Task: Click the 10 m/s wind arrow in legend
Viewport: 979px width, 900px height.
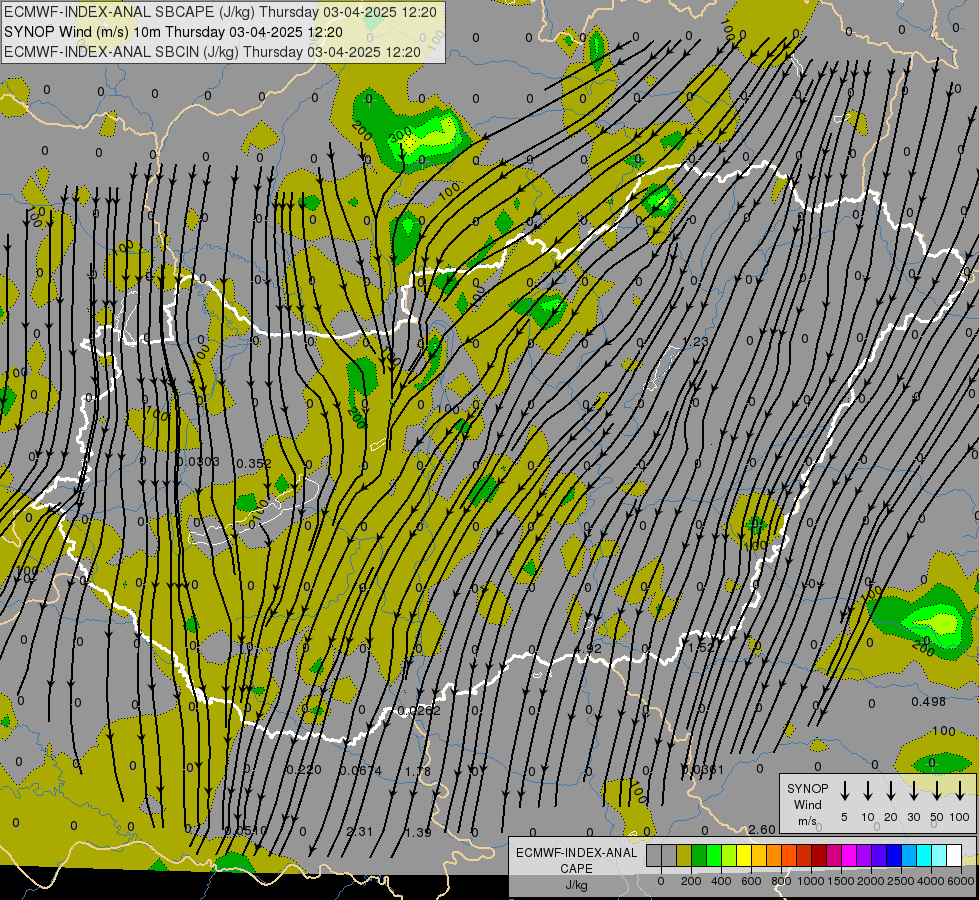Action: tap(868, 791)
